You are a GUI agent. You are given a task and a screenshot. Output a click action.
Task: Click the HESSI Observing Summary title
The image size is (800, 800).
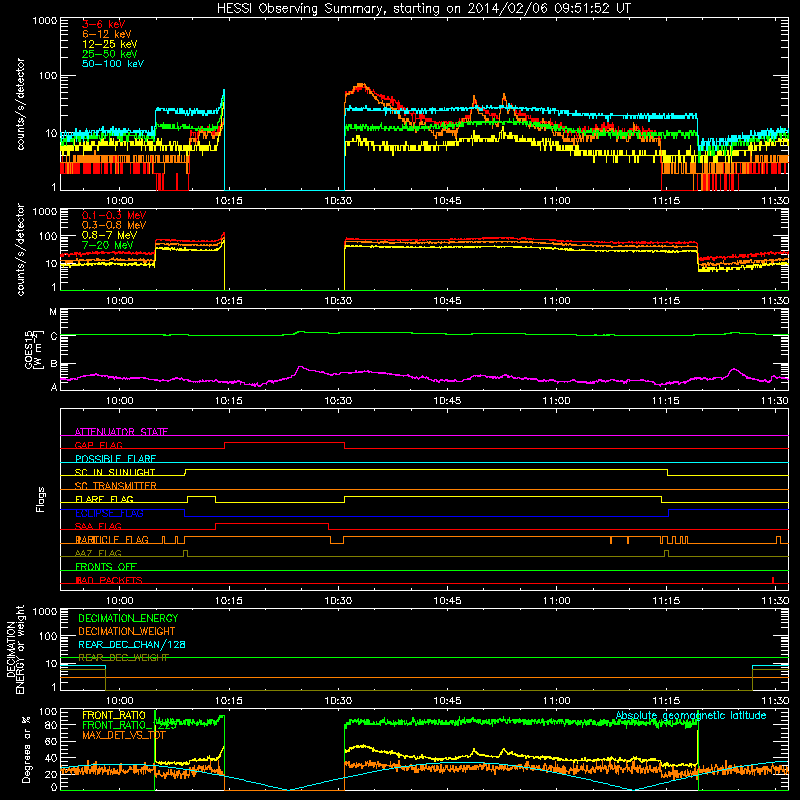(x=423, y=8)
